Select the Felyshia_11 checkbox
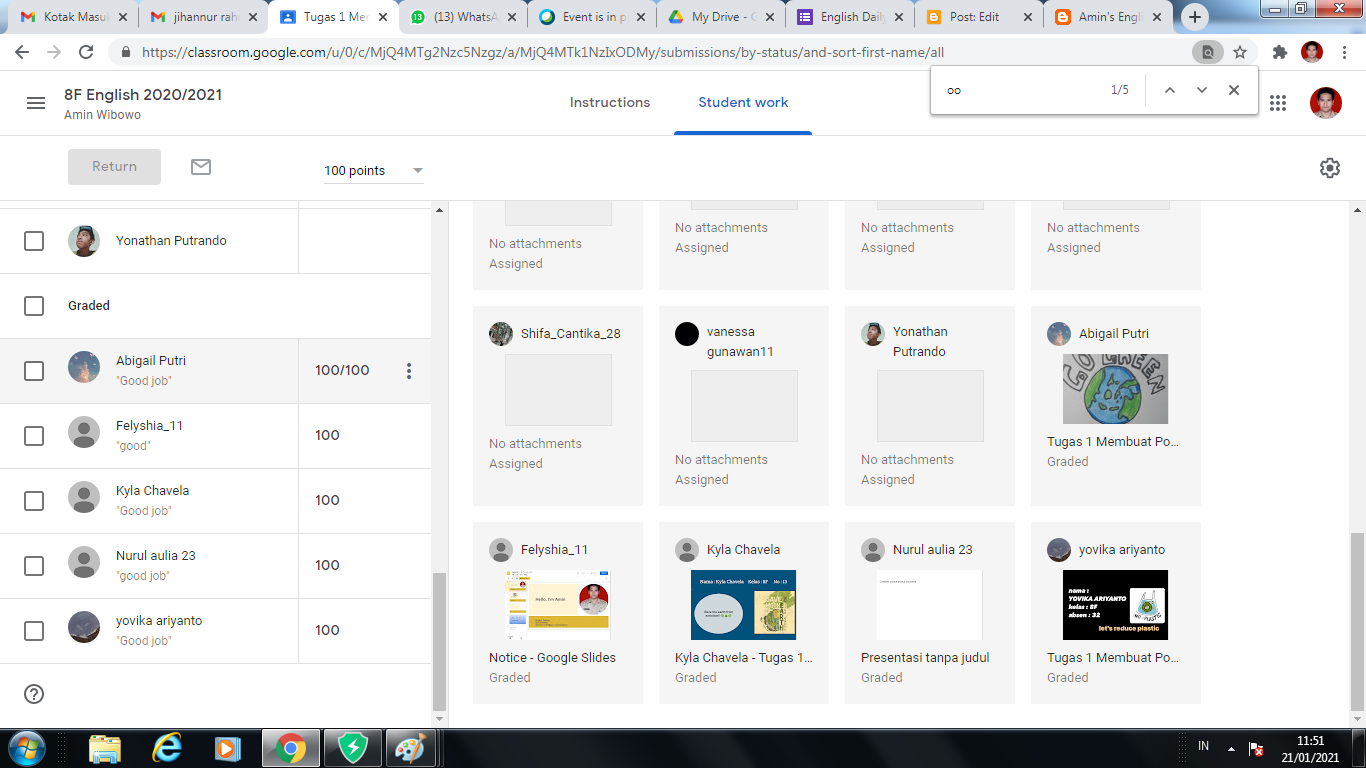1366x768 pixels. pos(34,436)
